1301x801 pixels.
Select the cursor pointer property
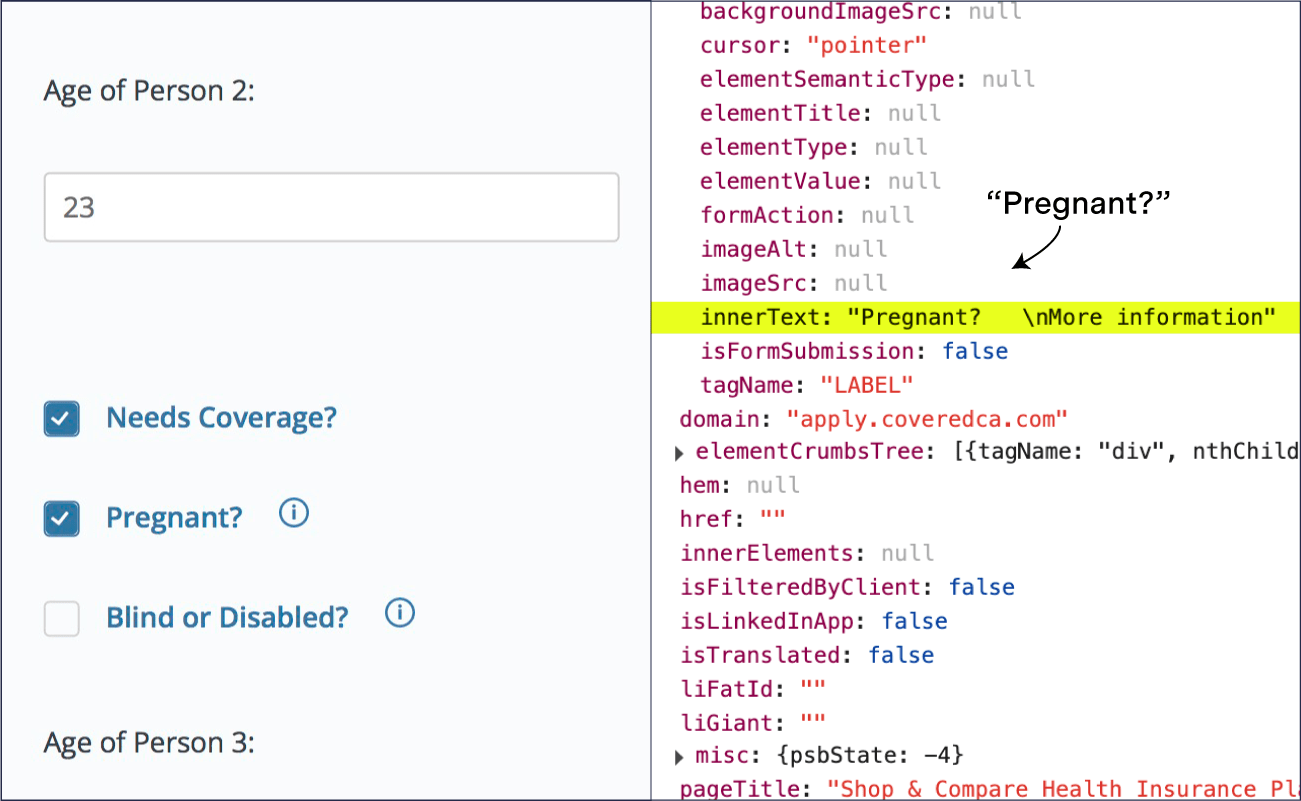click(866, 45)
